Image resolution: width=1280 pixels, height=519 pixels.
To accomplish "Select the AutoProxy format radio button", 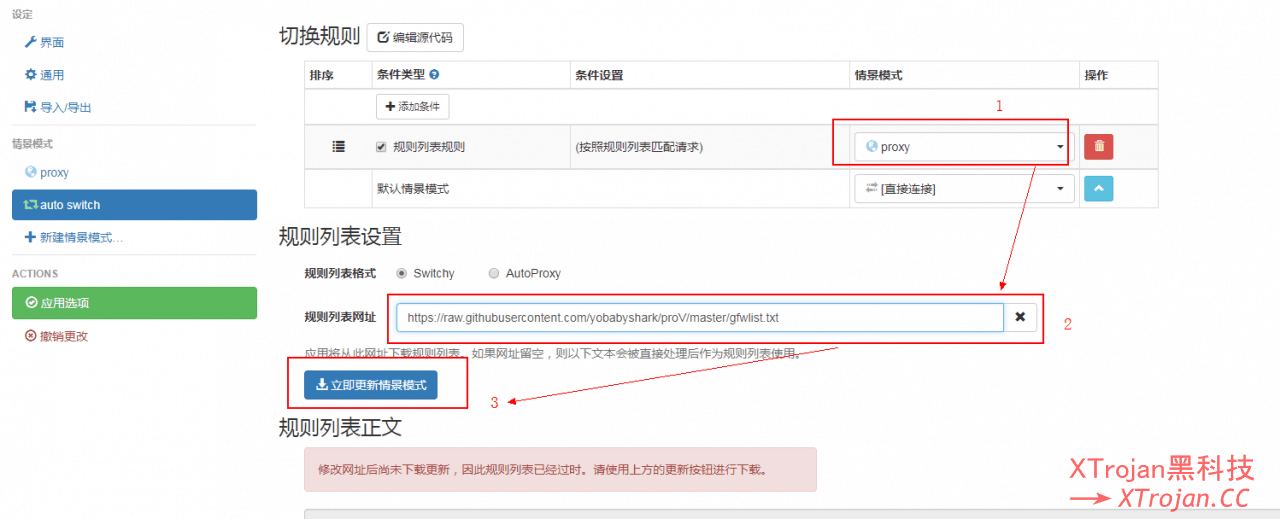I will click(494, 273).
